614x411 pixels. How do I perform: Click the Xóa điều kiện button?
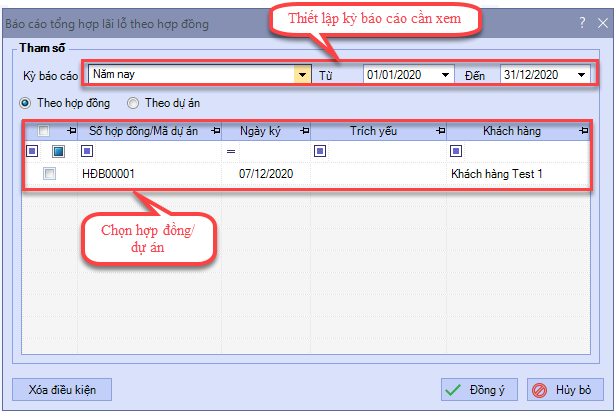pos(62,389)
